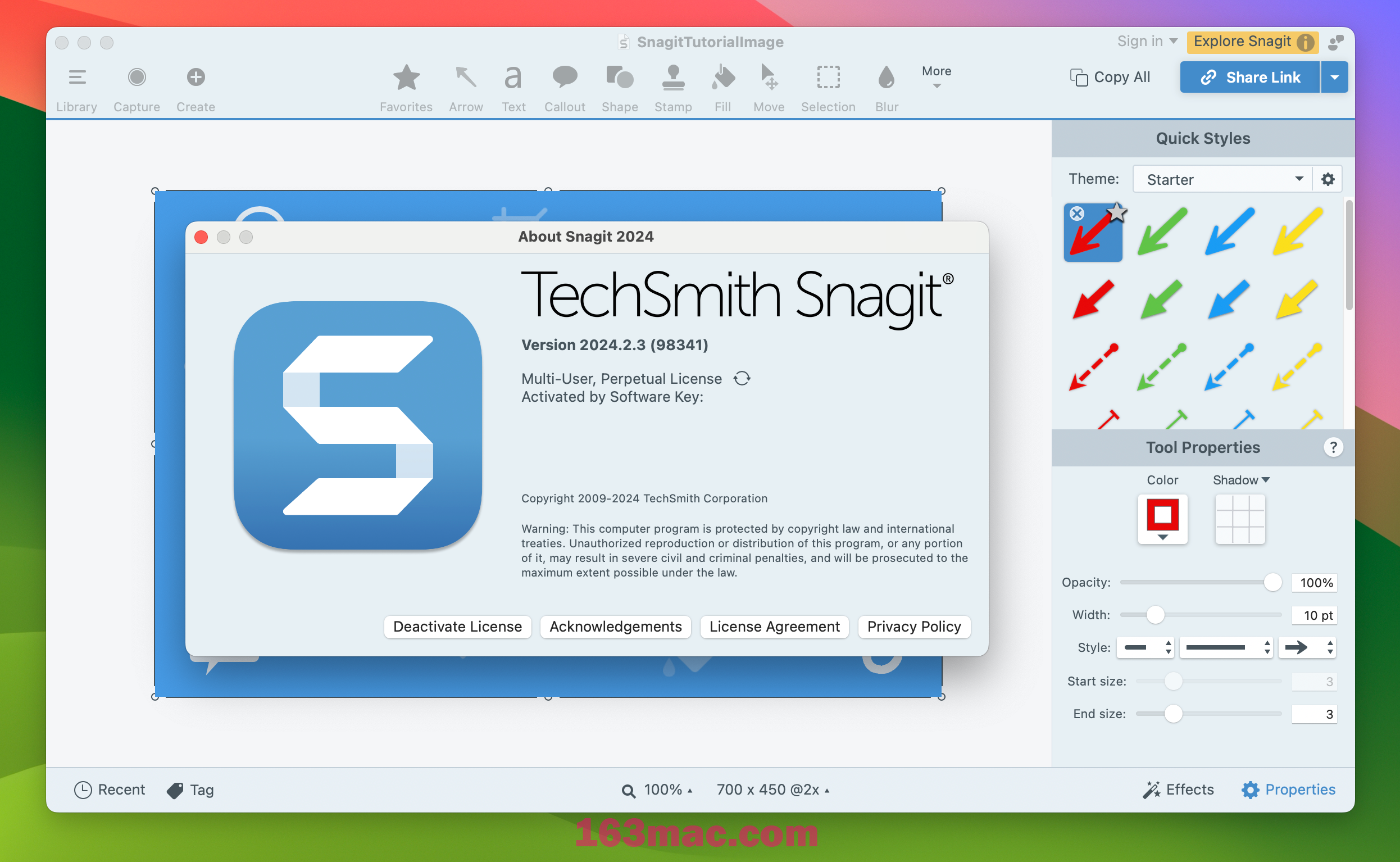Open the 700 x 450 @2x size menu
Viewport: 1400px width, 862px height.
pos(772,790)
